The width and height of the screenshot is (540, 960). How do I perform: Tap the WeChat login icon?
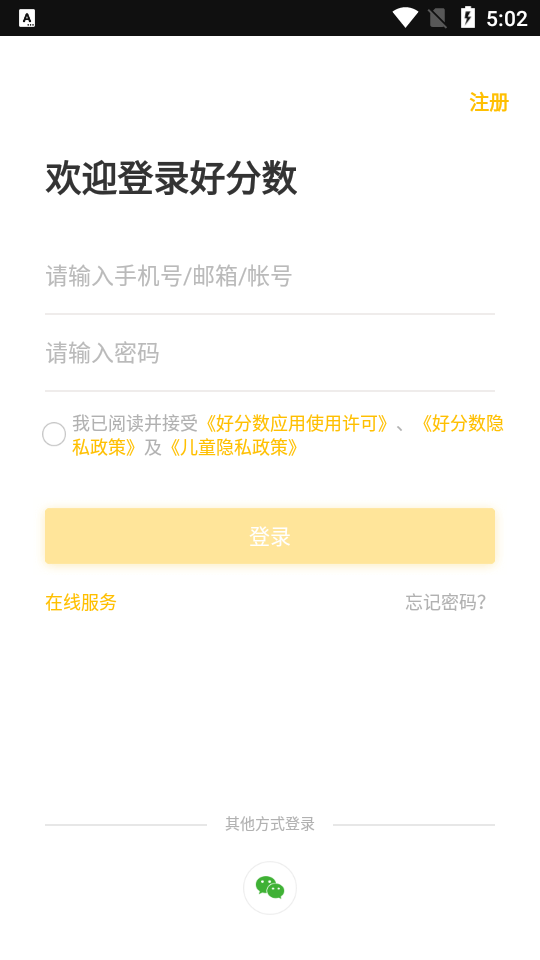[270, 888]
